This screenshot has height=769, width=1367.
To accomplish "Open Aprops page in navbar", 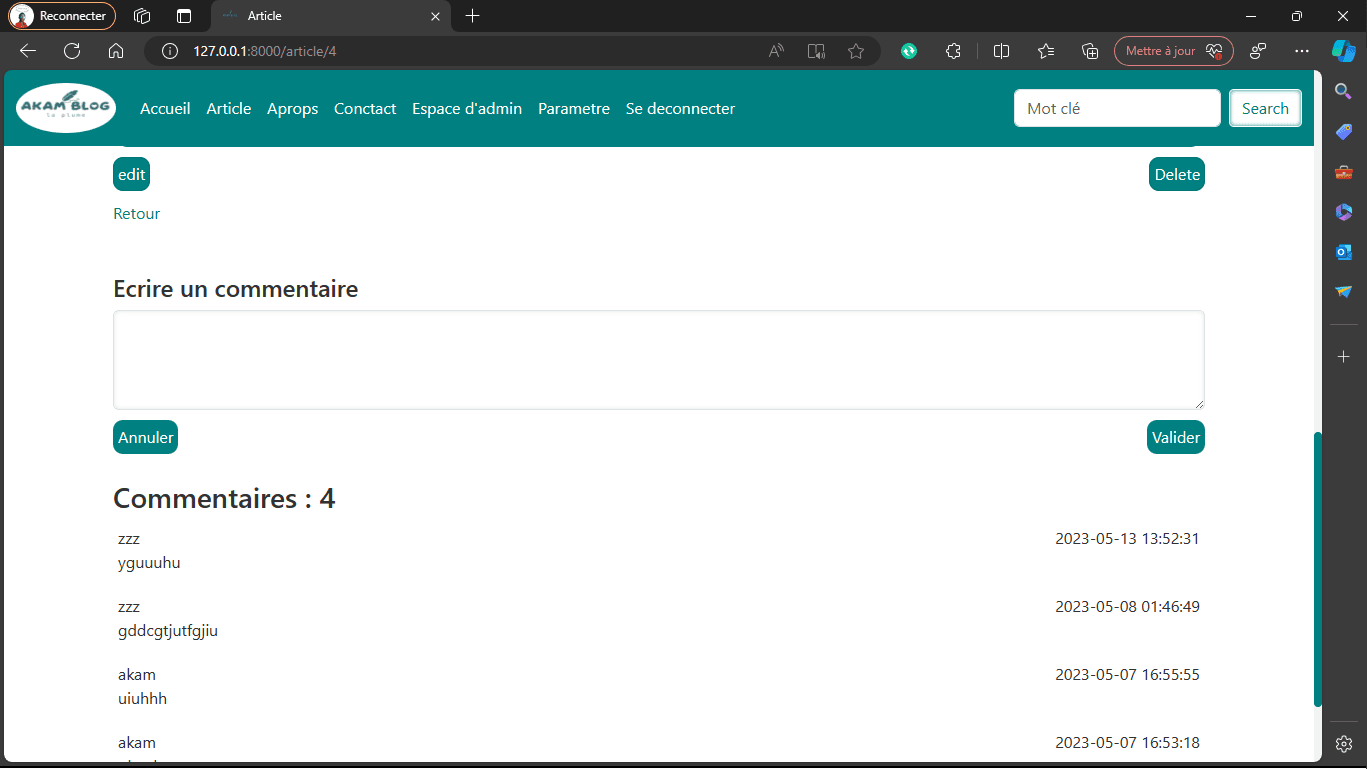I will point(293,109).
